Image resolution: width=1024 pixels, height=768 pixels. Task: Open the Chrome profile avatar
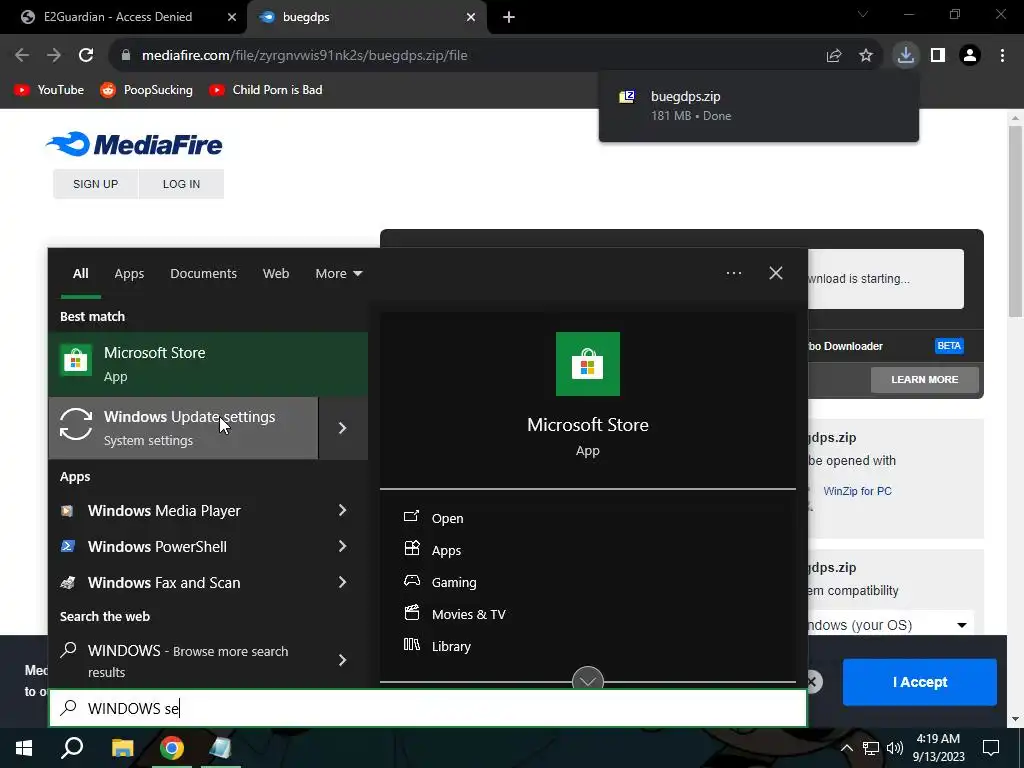(970, 55)
